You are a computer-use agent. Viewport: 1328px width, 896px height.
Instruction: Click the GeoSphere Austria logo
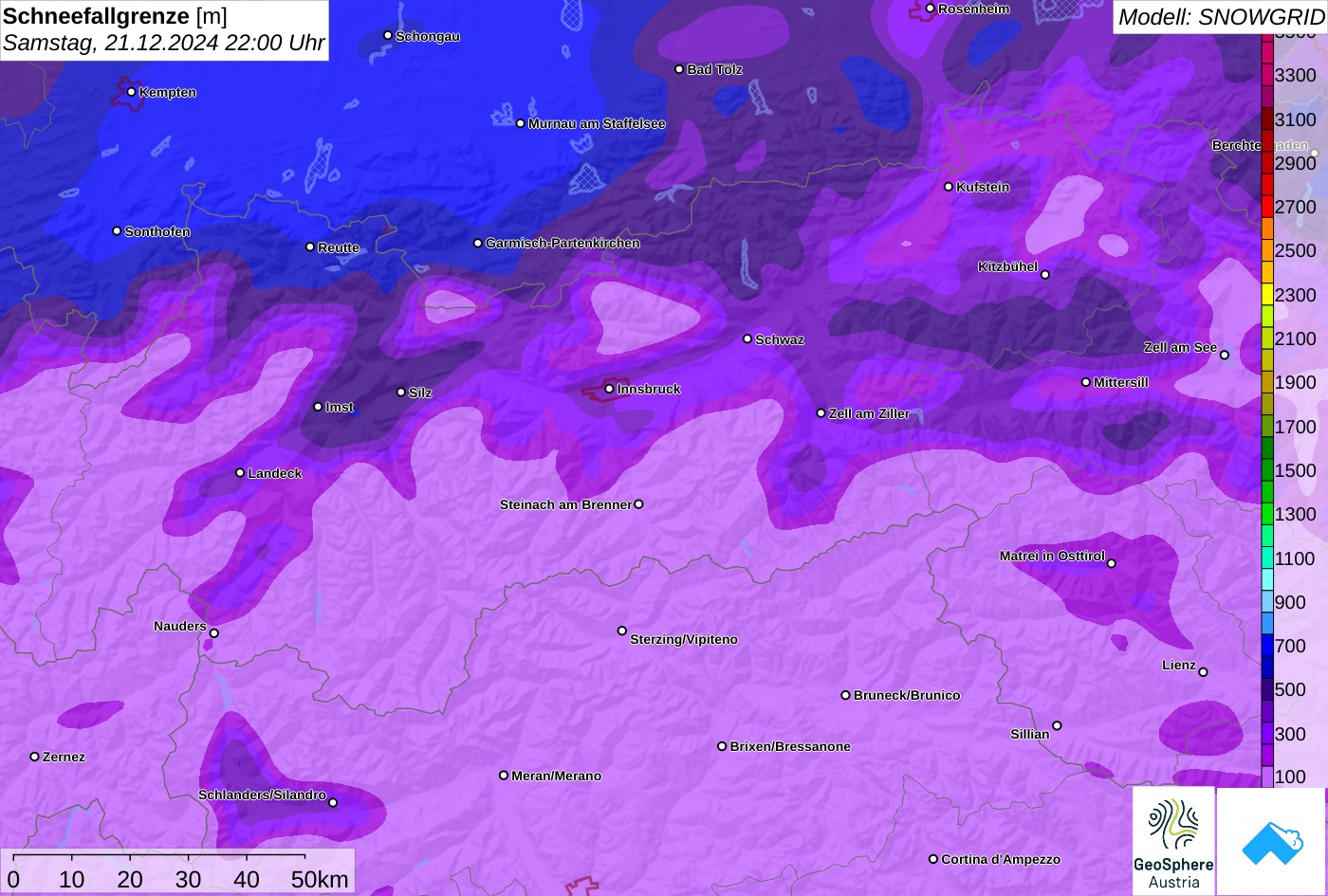(1173, 841)
